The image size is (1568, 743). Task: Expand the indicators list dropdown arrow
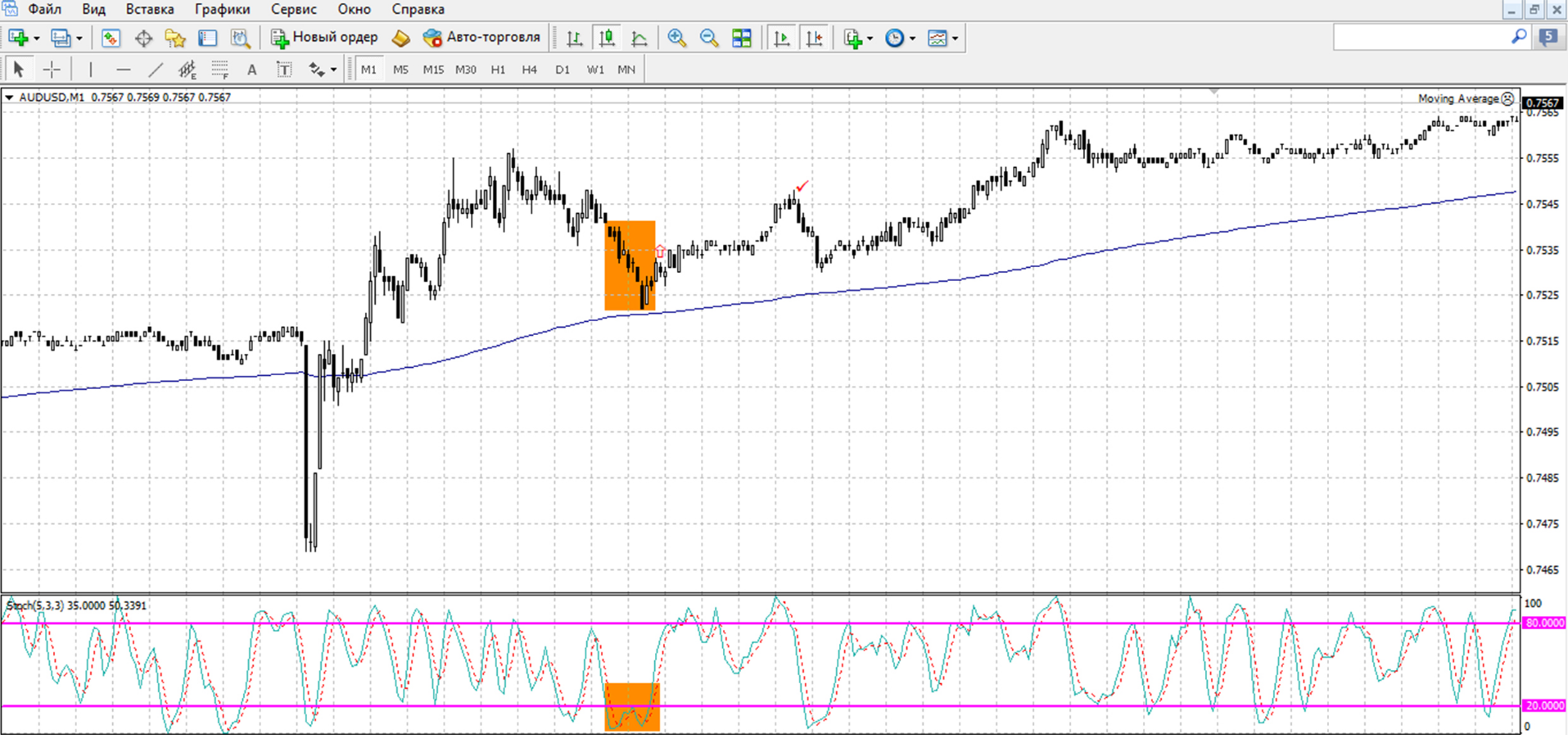click(870, 39)
